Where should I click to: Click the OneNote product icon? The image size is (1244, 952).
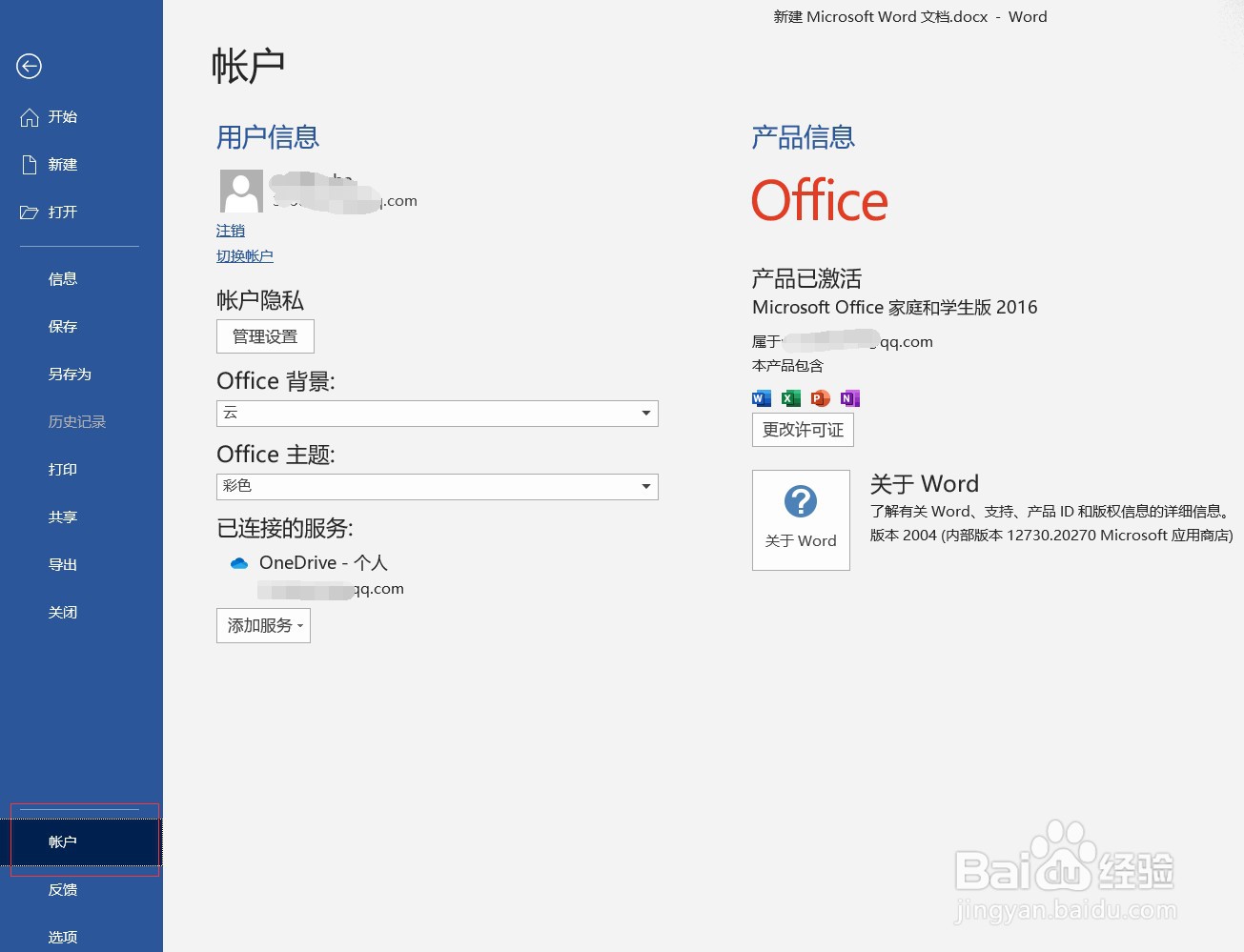pyautogui.click(x=849, y=397)
